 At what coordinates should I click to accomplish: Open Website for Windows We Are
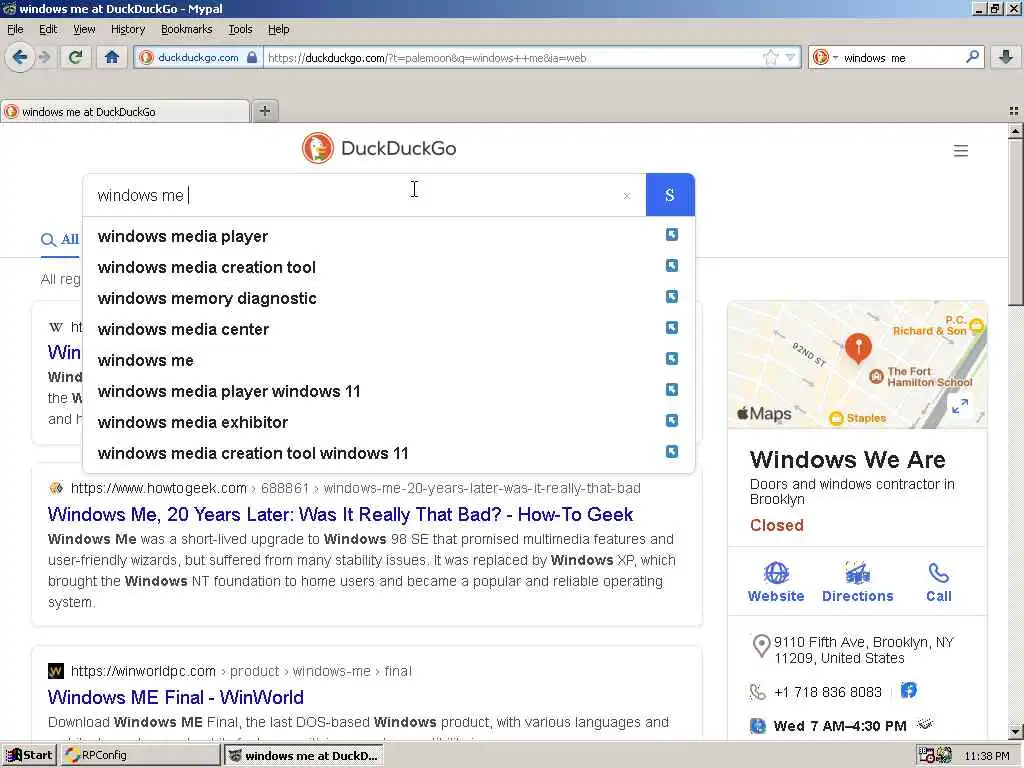tap(776, 583)
